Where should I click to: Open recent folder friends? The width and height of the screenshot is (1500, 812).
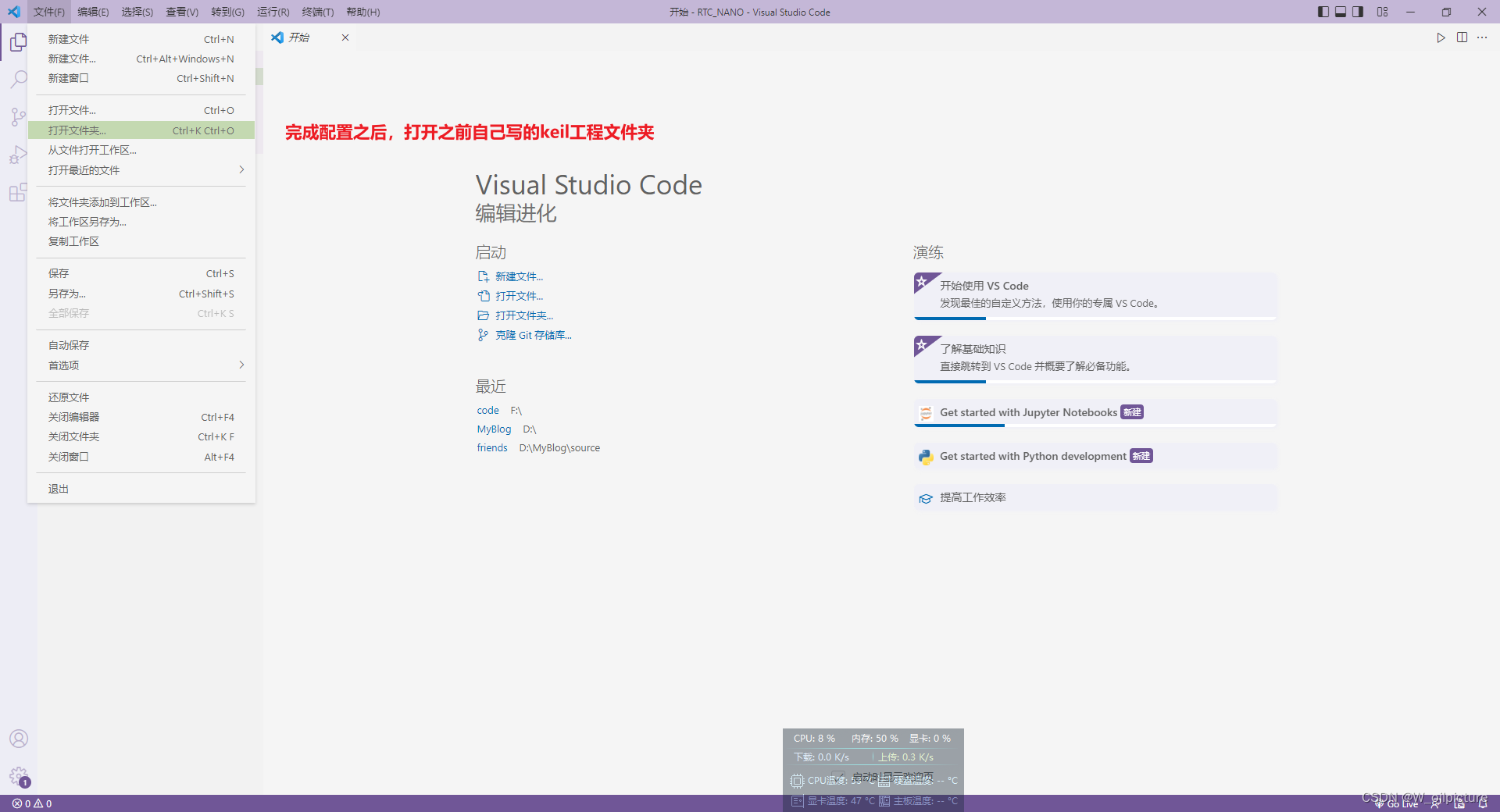click(492, 448)
